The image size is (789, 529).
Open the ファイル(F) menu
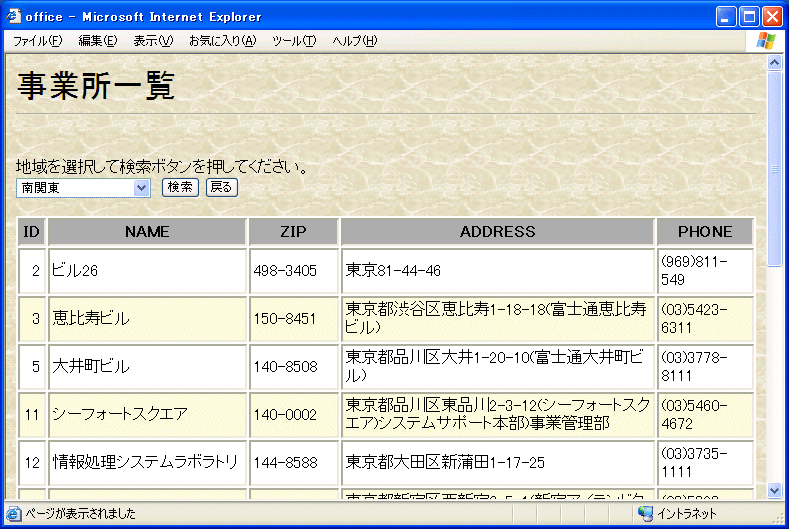coord(37,41)
